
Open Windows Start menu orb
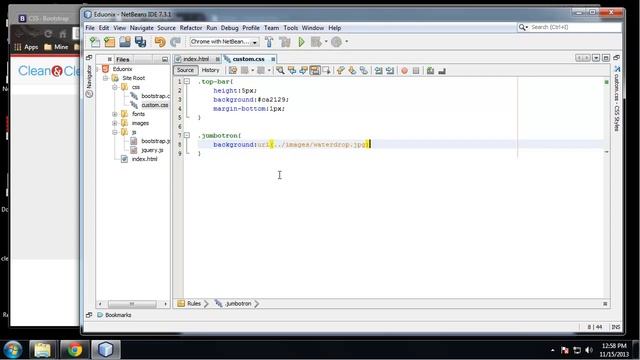tap(13, 350)
